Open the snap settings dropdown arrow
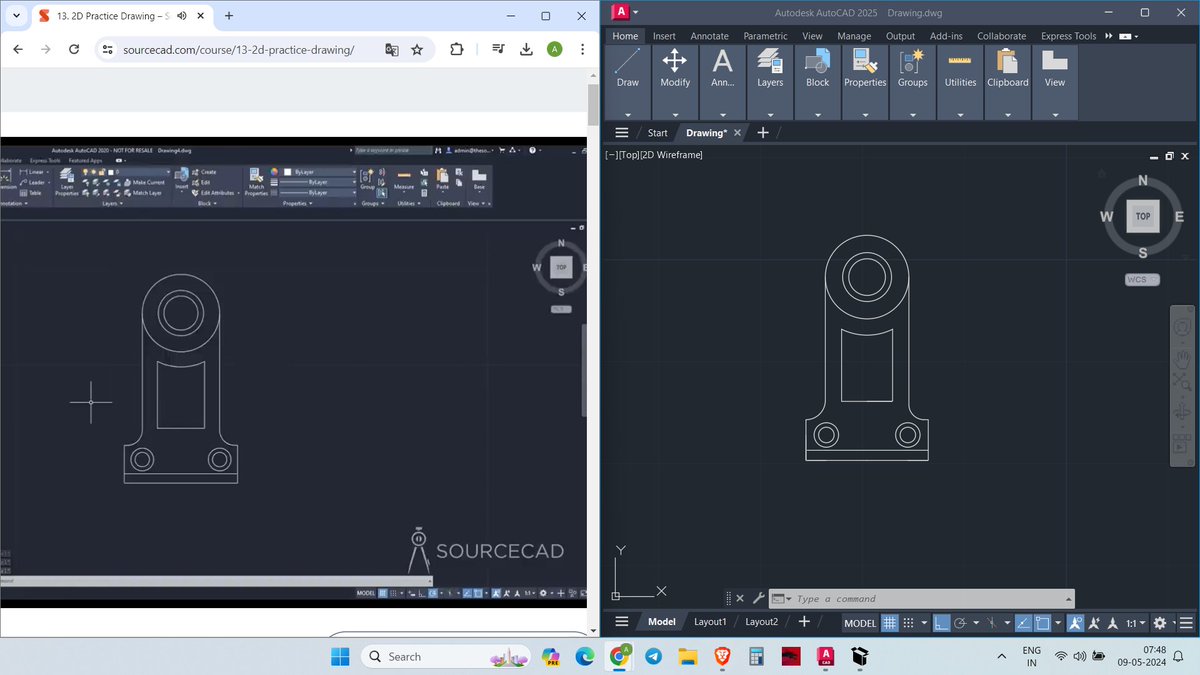The image size is (1200, 675). tap(925, 623)
